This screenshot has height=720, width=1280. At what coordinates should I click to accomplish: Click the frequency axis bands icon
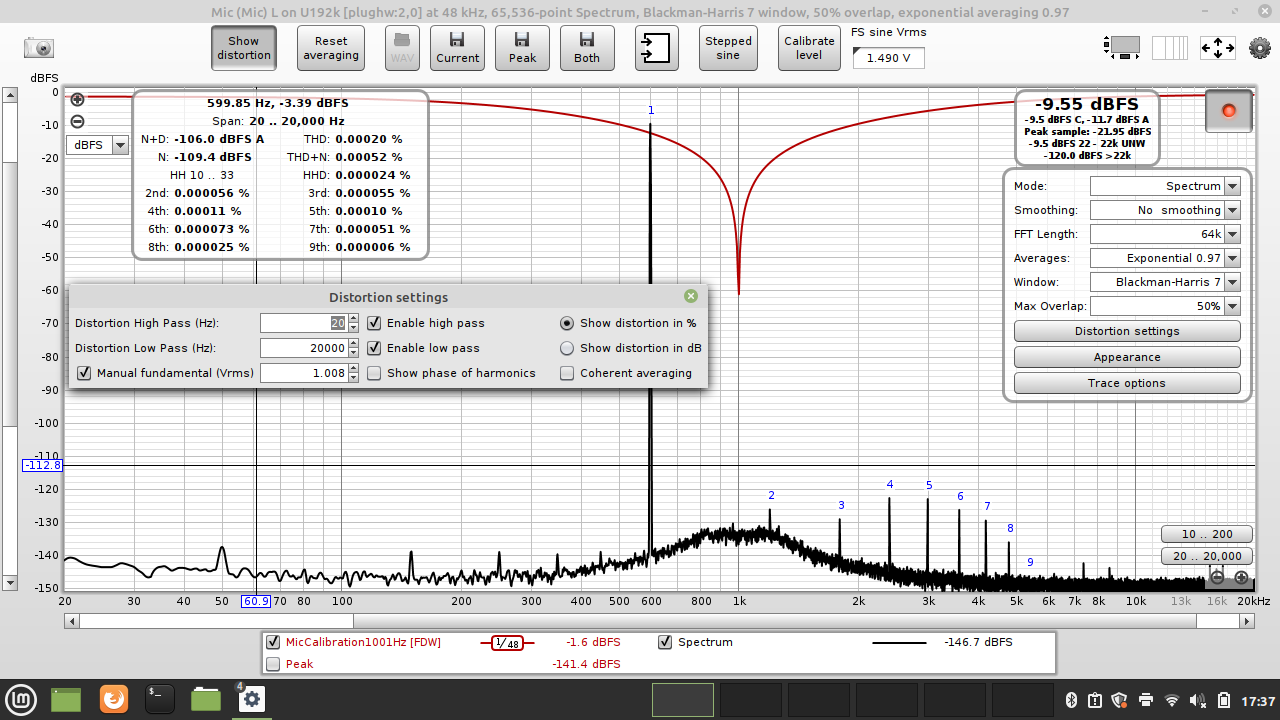pyautogui.click(x=1170, y=47)
